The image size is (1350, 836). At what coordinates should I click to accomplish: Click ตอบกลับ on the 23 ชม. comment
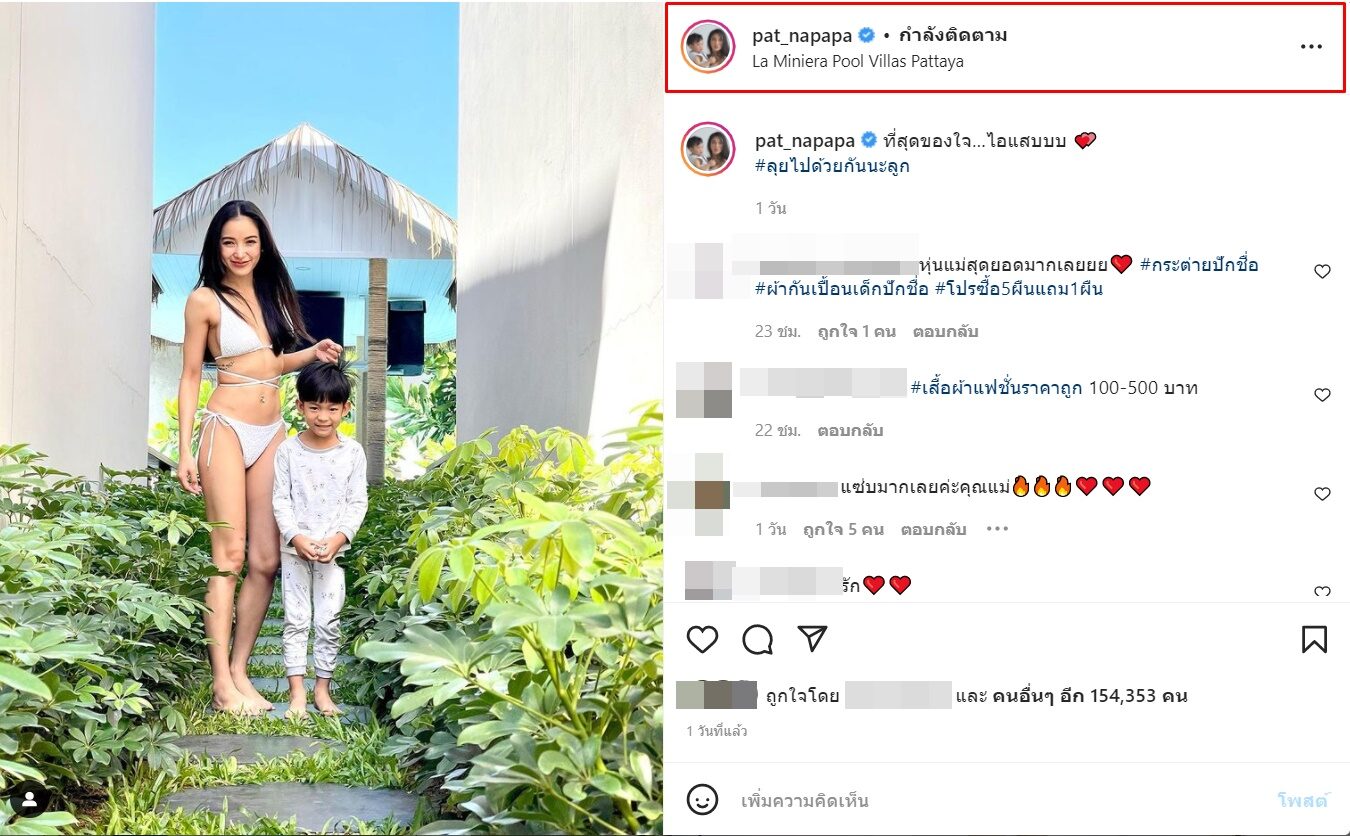click(x=945, y=331)
